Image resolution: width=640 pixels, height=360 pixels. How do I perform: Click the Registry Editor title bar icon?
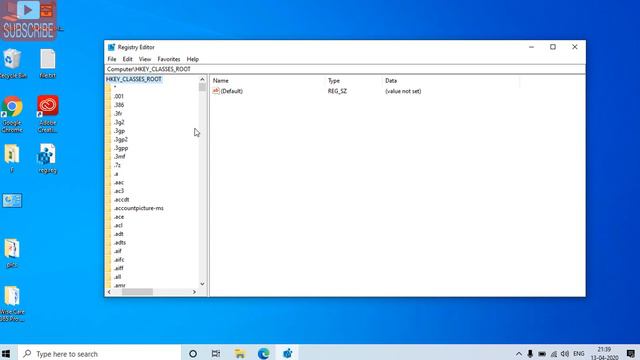[111, 47]
